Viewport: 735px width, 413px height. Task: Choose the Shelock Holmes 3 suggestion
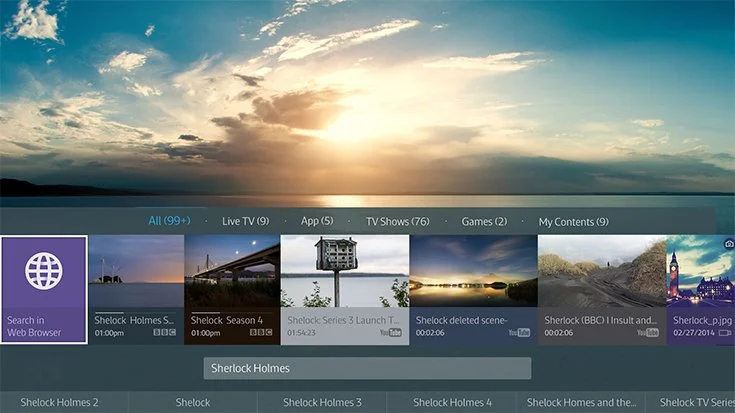click(x=322, y=402)
